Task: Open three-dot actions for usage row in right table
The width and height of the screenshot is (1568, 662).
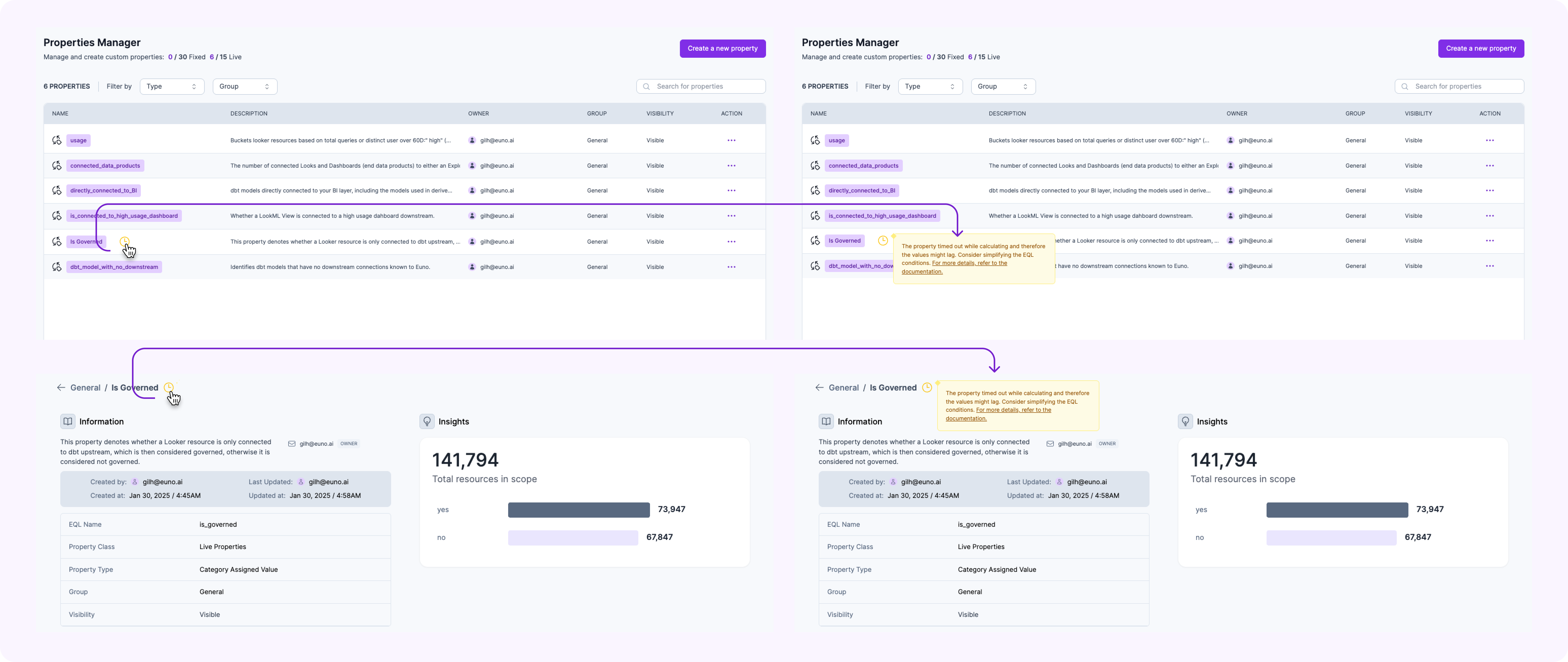Action: pyautogui.click(x=1489, y=141)
